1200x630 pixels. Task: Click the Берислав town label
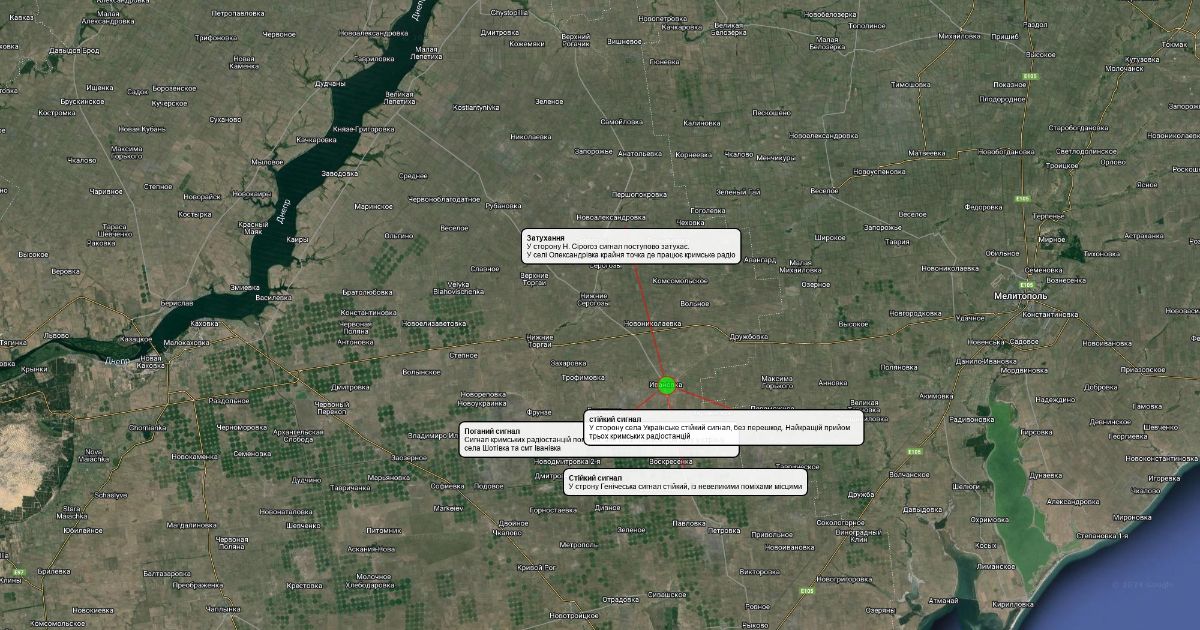(x=176, y=303)
